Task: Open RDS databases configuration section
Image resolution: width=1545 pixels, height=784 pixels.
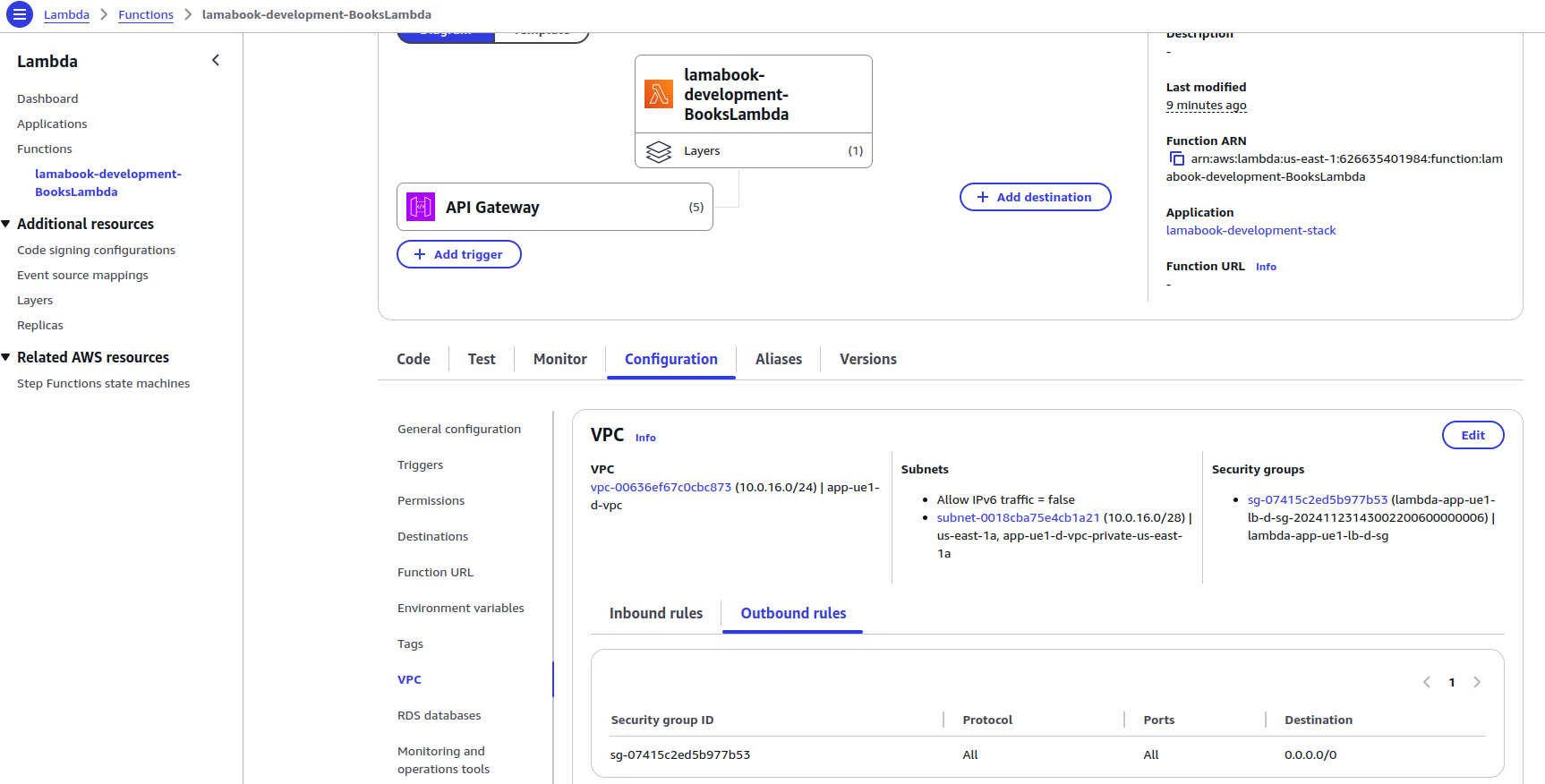Action: pyautogui.click(x=440, y=715)
